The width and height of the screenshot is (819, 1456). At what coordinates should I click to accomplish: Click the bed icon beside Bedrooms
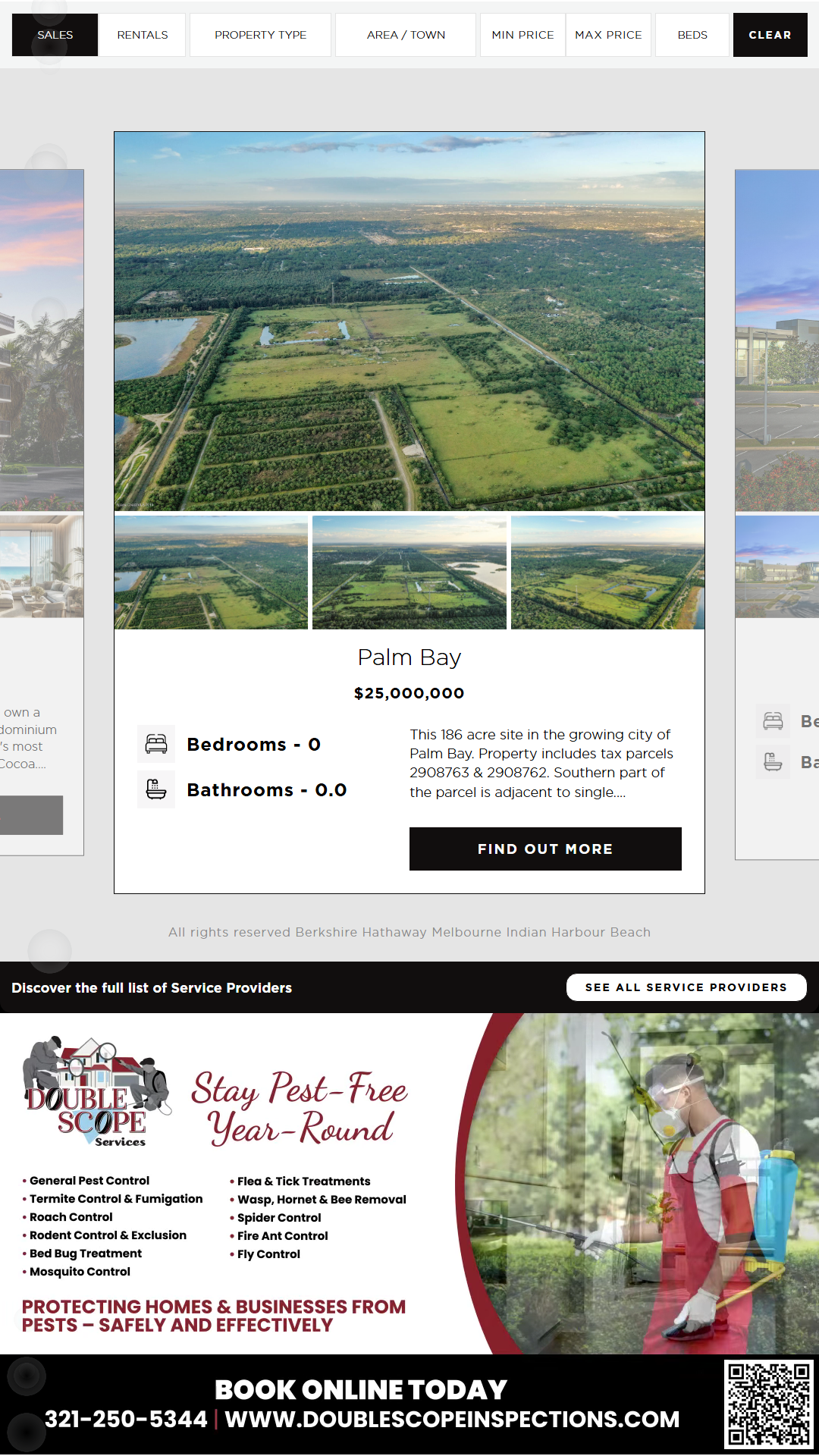tap(156, 744)
